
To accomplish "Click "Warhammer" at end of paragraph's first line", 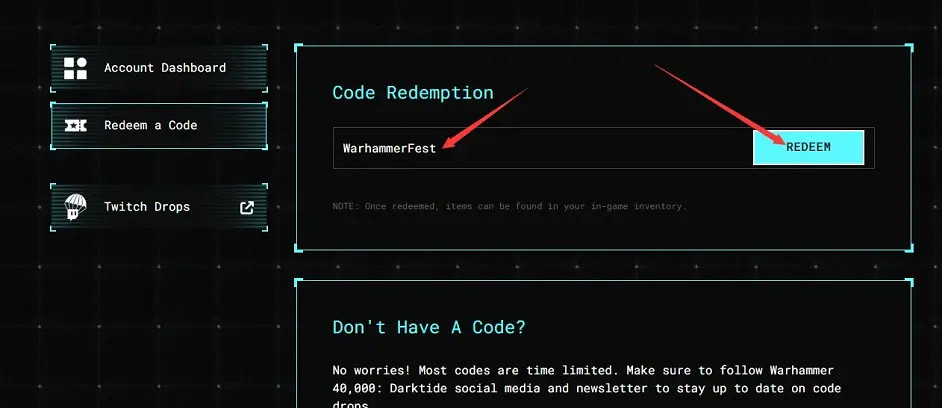I will (798, 371).
